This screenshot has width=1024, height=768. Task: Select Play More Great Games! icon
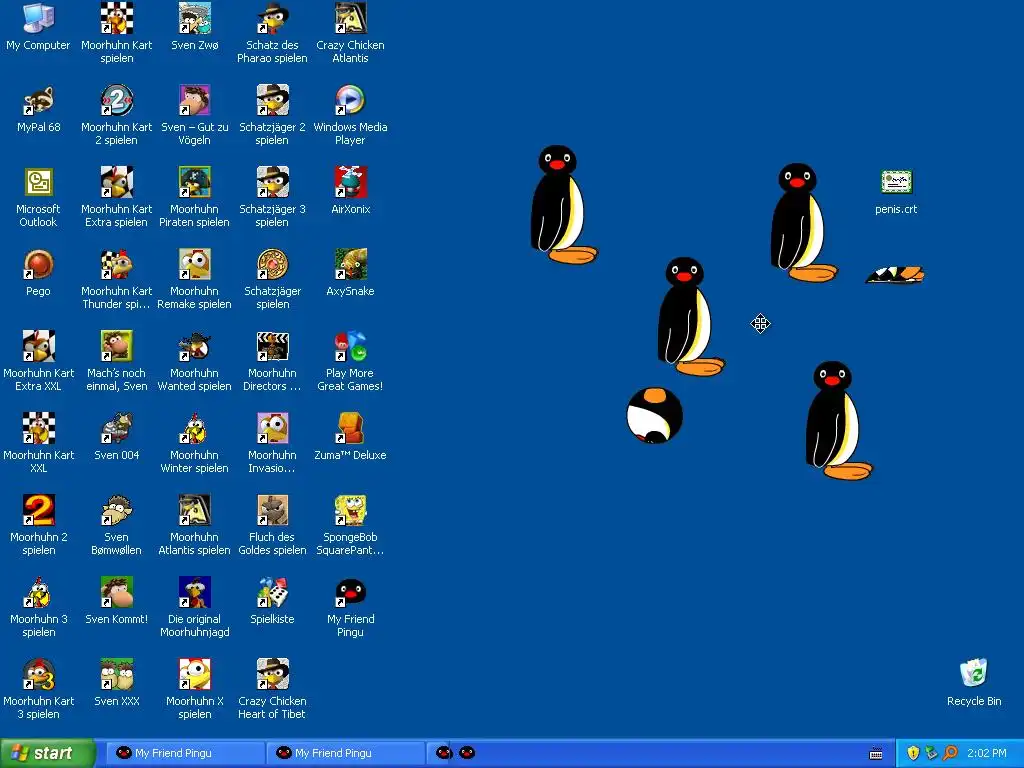click(350, 346)
